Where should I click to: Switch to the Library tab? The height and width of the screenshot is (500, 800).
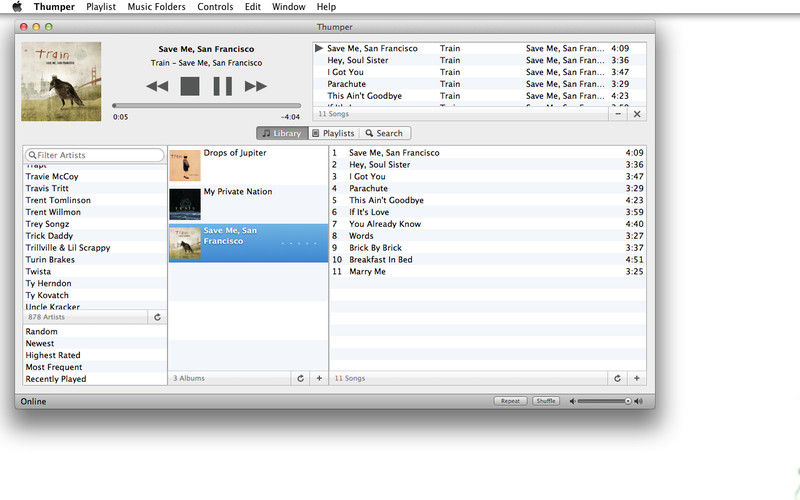click(282, 133)
